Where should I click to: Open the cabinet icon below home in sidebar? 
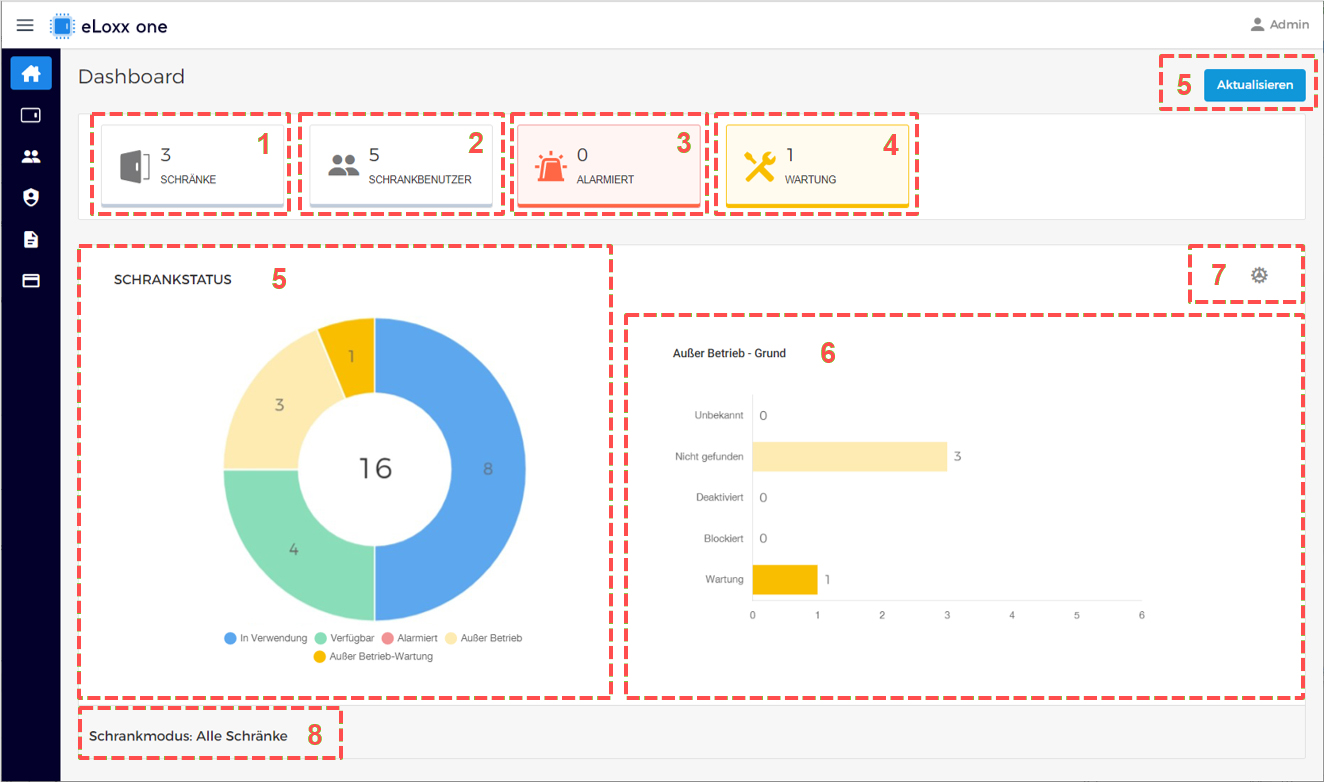31,115
